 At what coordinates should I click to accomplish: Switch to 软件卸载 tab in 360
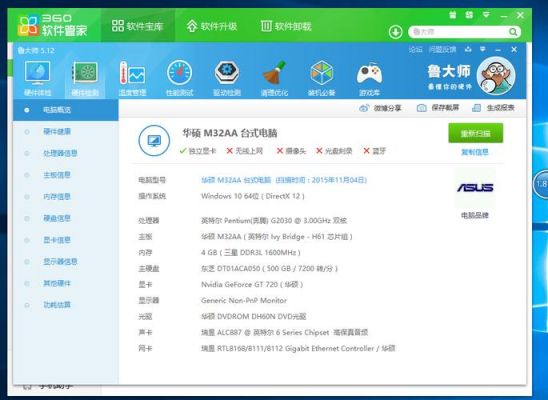pos(286,26)
